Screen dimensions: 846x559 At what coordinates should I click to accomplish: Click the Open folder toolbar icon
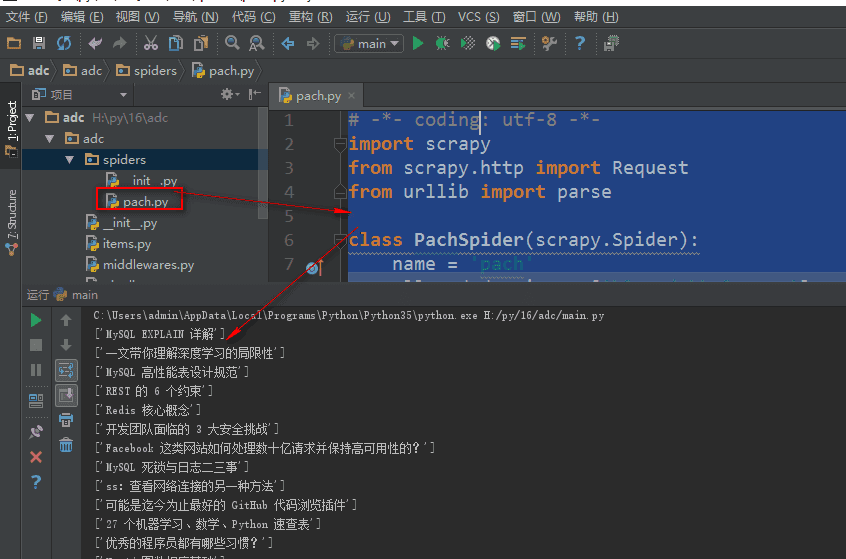[x=14, y=43]
